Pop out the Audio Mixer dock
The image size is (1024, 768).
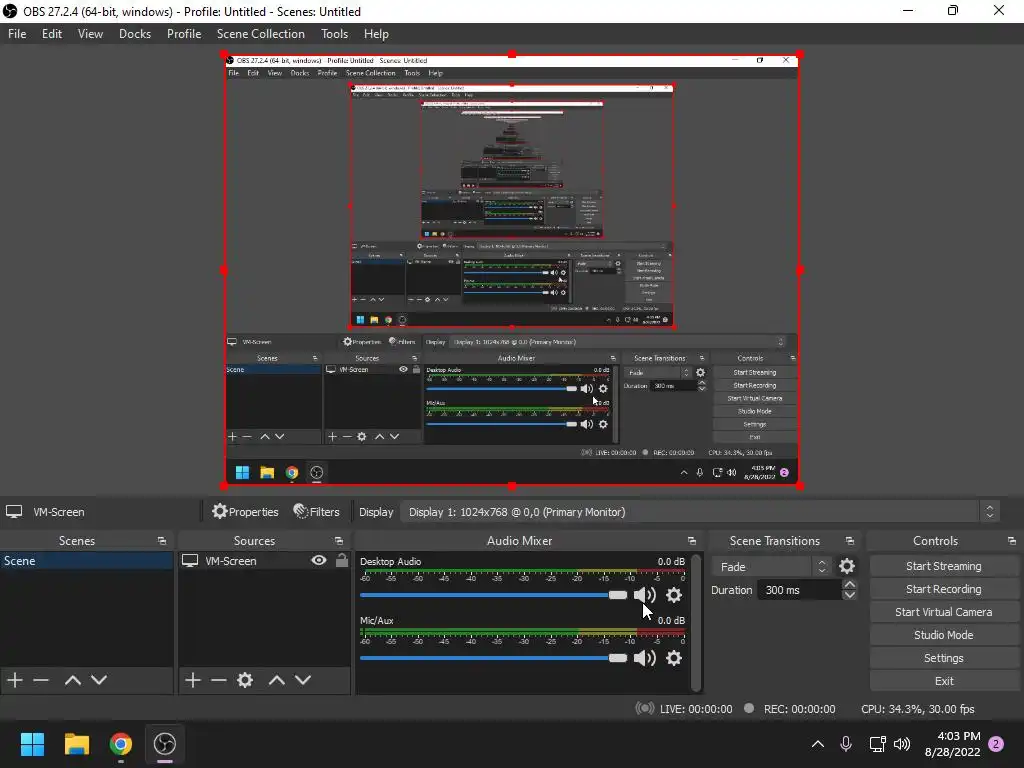pyautogui.click(x=692, y=541)
